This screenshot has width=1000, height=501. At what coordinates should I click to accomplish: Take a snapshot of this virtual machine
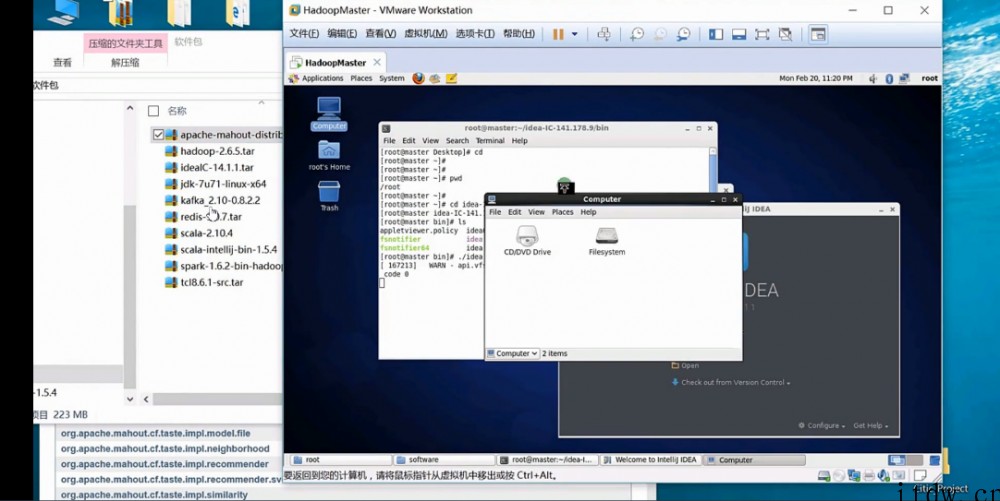pyautogui.click(x=636, y=34)
